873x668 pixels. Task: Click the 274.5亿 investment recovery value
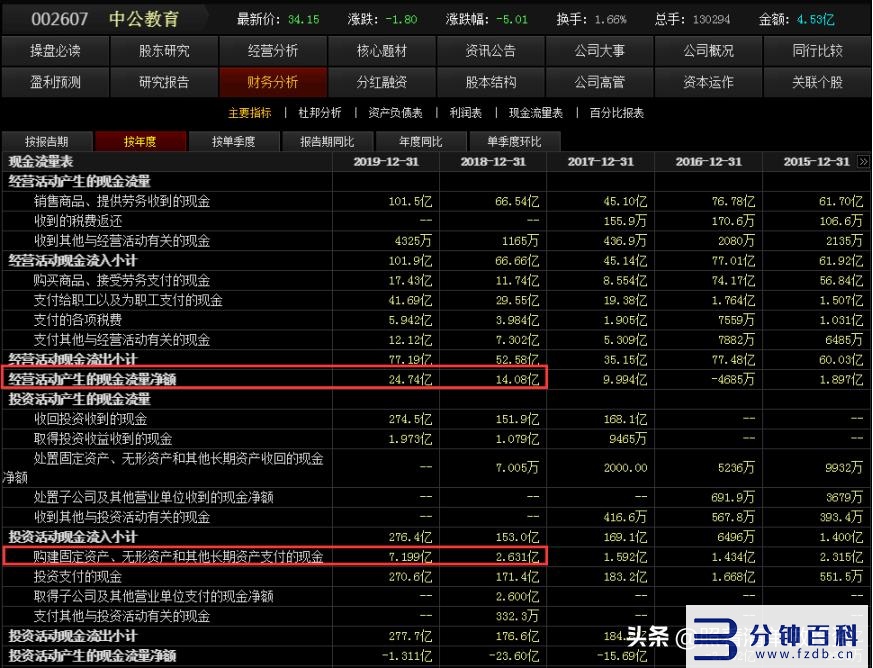[x=410, y=419]
